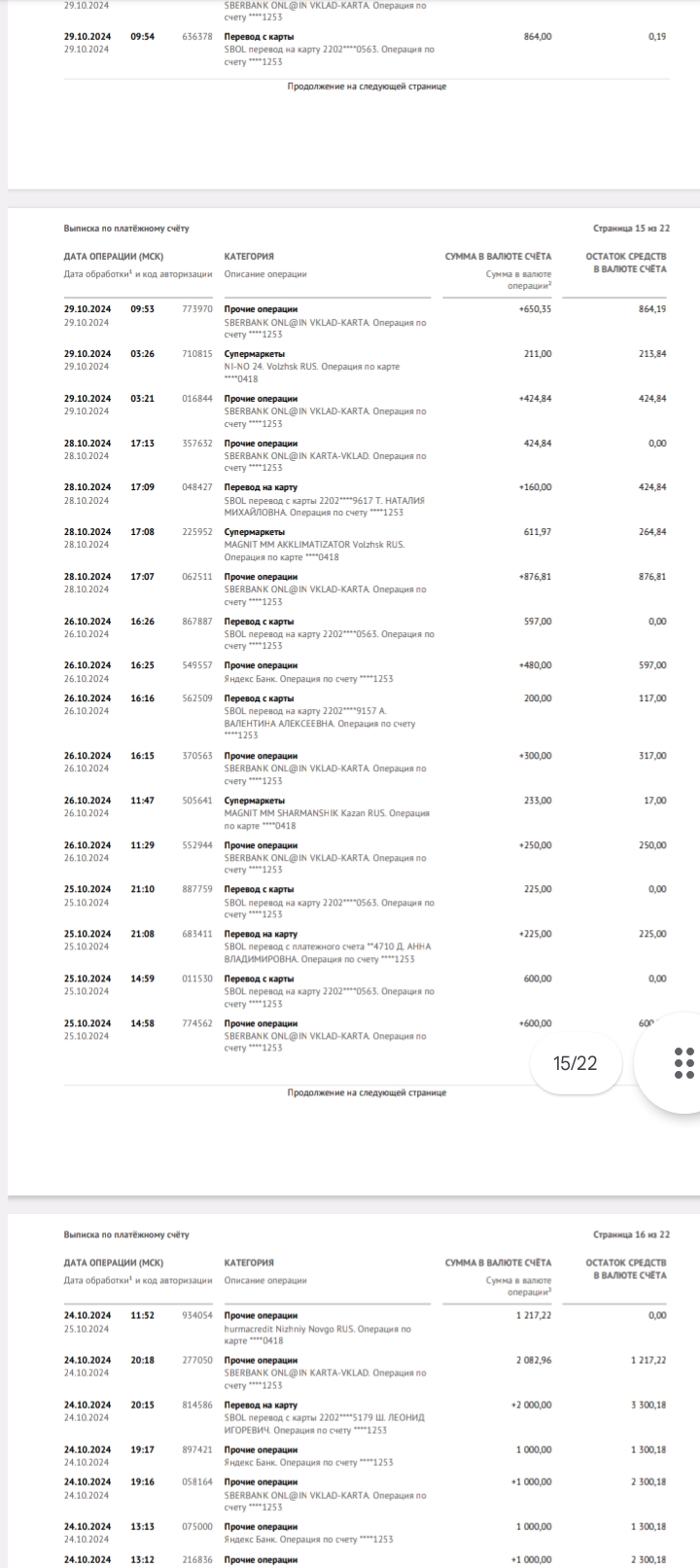Click Продолжение на следующей странице below page 15
The image size is (700, 1568).
coord(367,1092)
